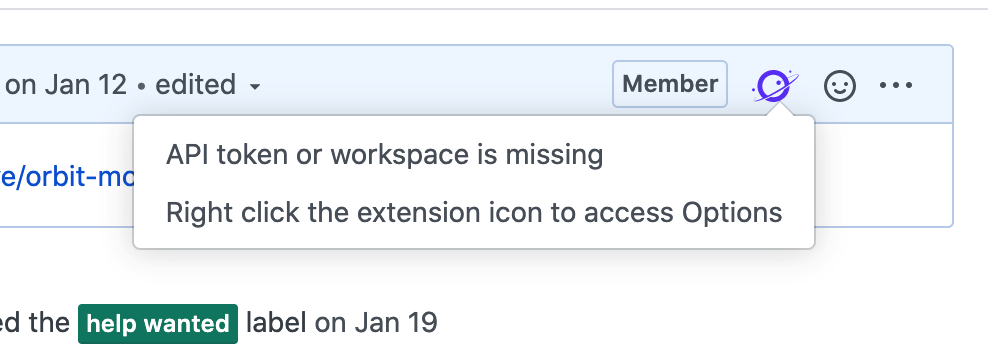Click 'API token or workspace is missing' message
The width and height of the screenshot is (988, 364).
pyautogui.click(x=384, y=155)
